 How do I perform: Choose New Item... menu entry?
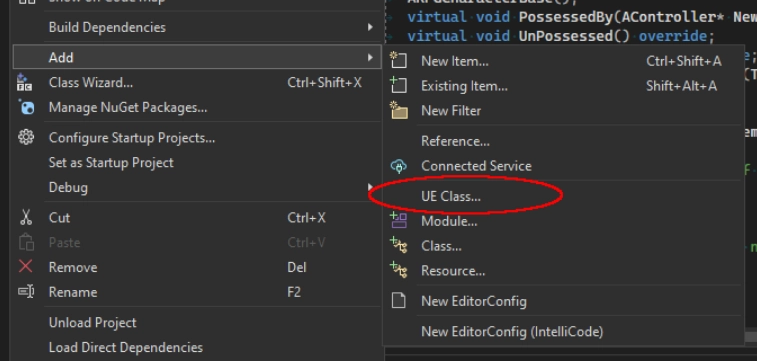point(562,61)
